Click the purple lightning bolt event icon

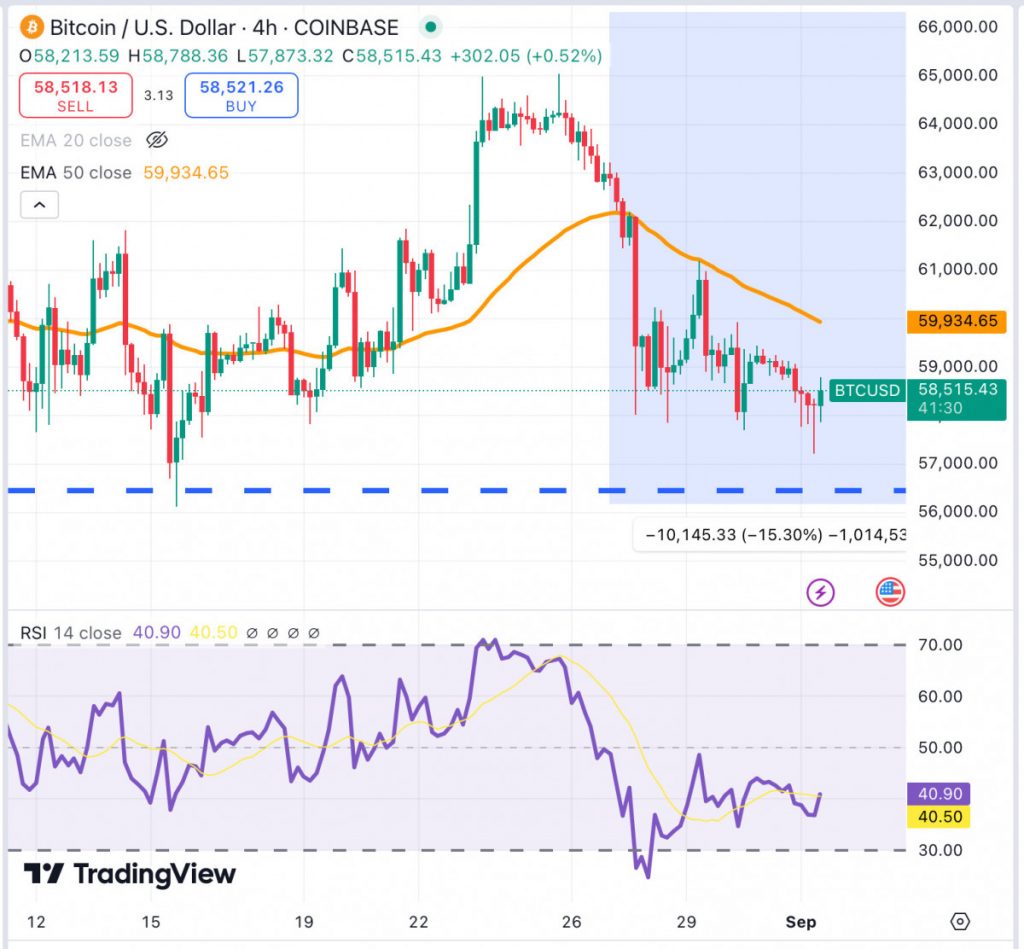tap(820, 592)
